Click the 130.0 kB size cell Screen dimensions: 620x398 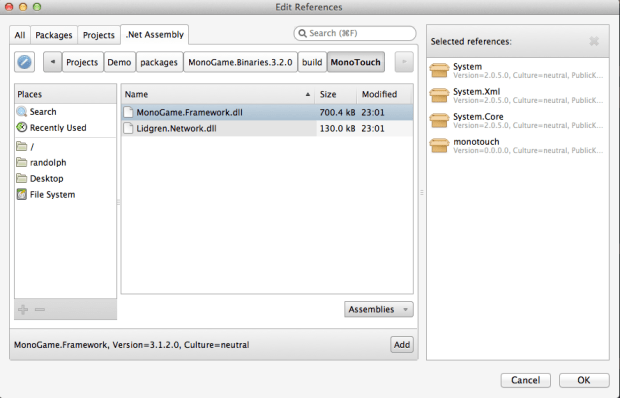coord(337,128)
